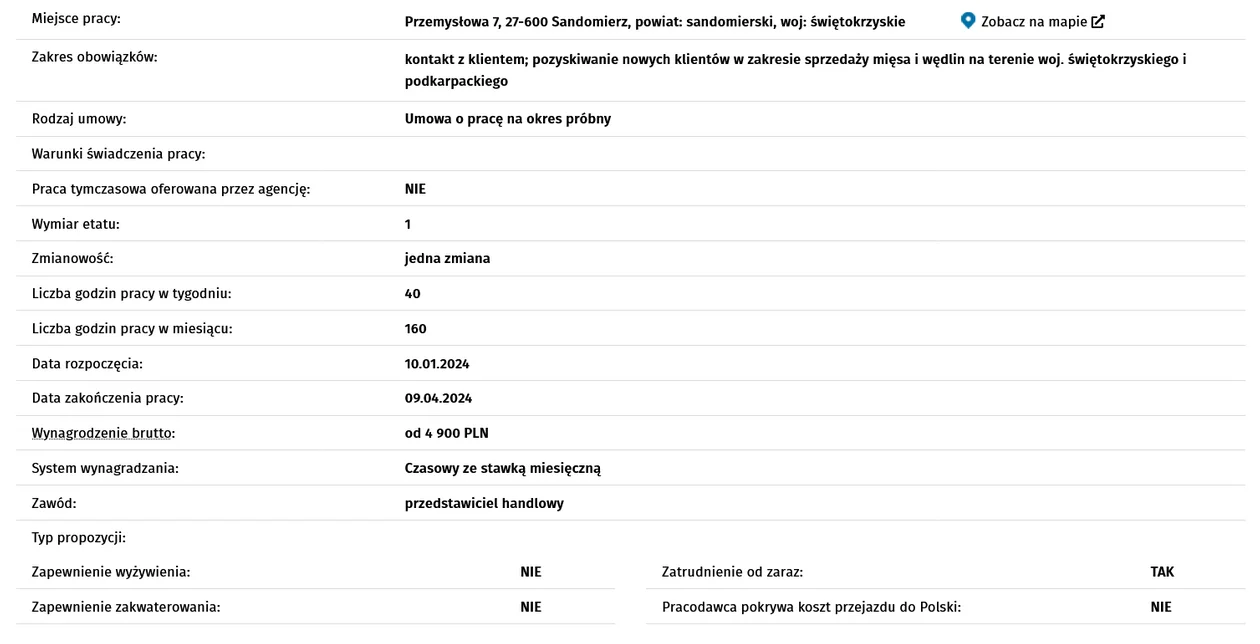This screenshot has width=1260, height=644.
Task: Click the 'przedstawiciel handlowy' occupation value
Action: [x=484, y=503]
